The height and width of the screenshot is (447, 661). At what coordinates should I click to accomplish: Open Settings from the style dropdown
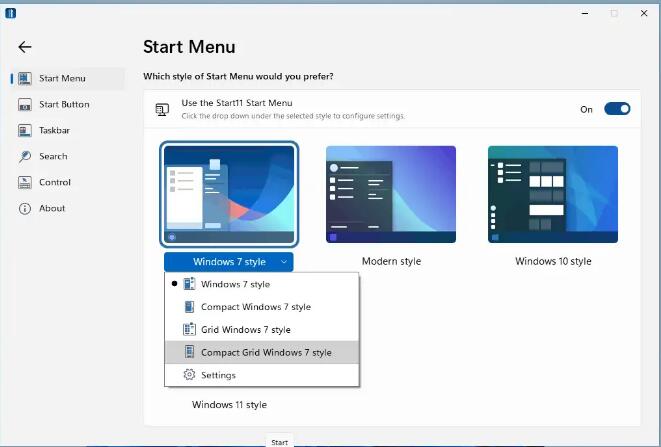[262, 375]
